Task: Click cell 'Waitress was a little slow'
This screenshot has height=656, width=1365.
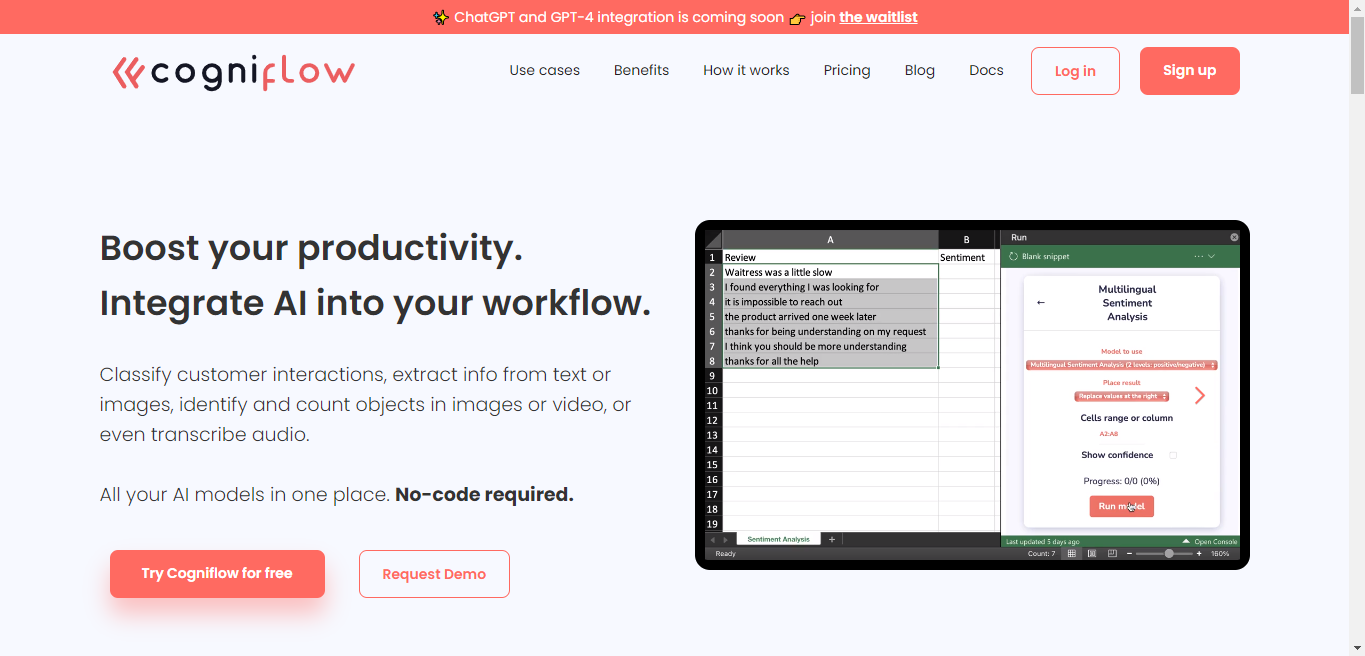Action: (830, 272)
